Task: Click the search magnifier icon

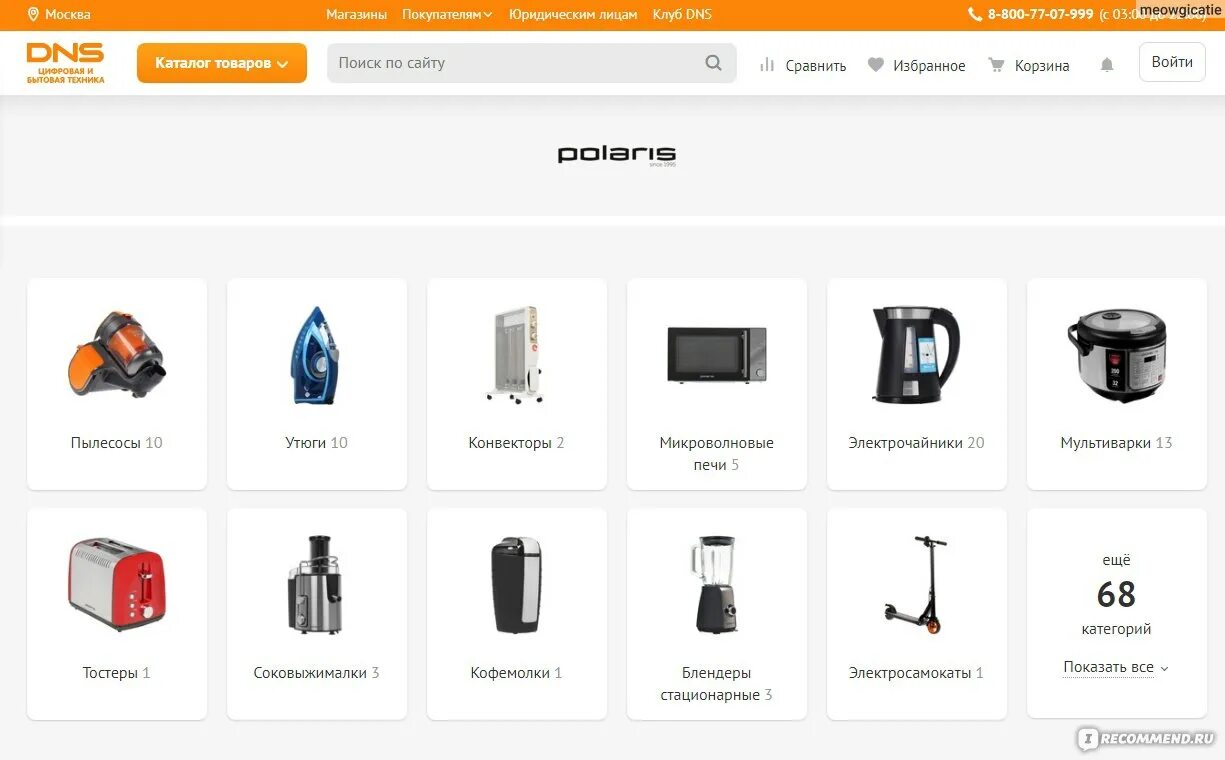Action: 713,63
